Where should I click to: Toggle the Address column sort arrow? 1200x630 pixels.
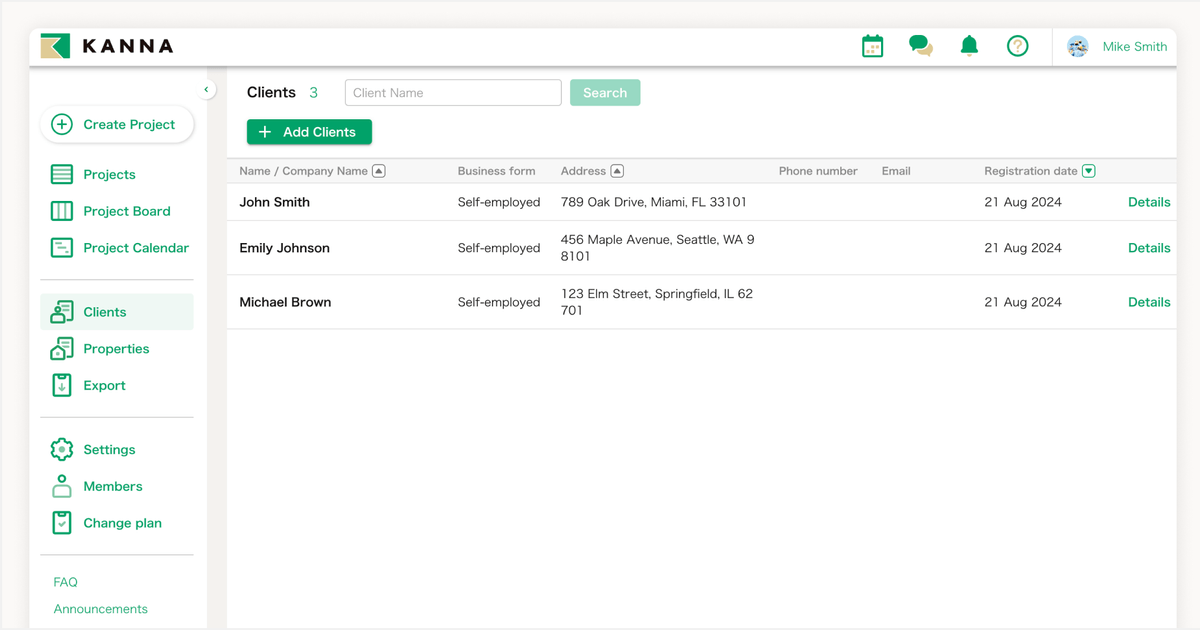(x=615, y=170)
